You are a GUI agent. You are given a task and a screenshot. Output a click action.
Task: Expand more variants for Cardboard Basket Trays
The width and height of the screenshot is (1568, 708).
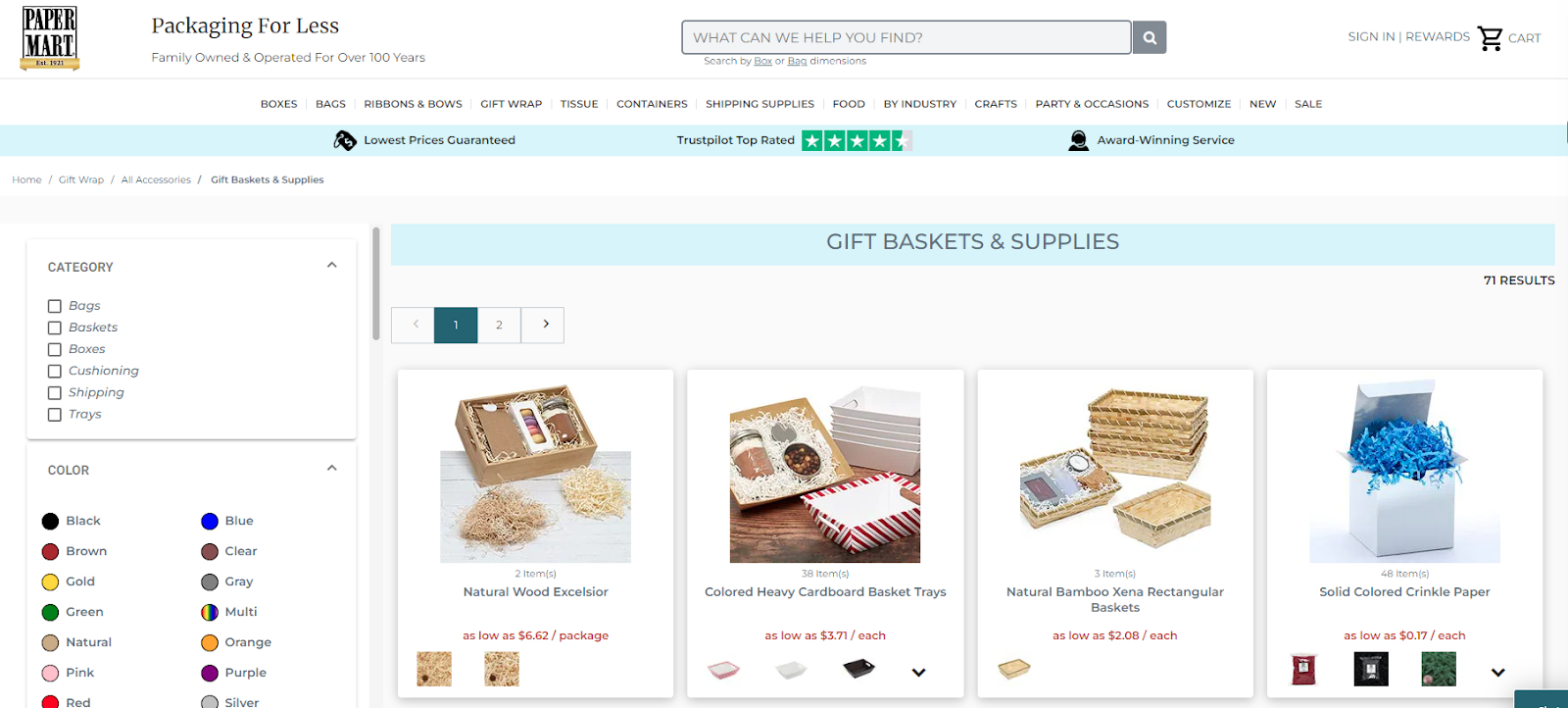[918, 673]
